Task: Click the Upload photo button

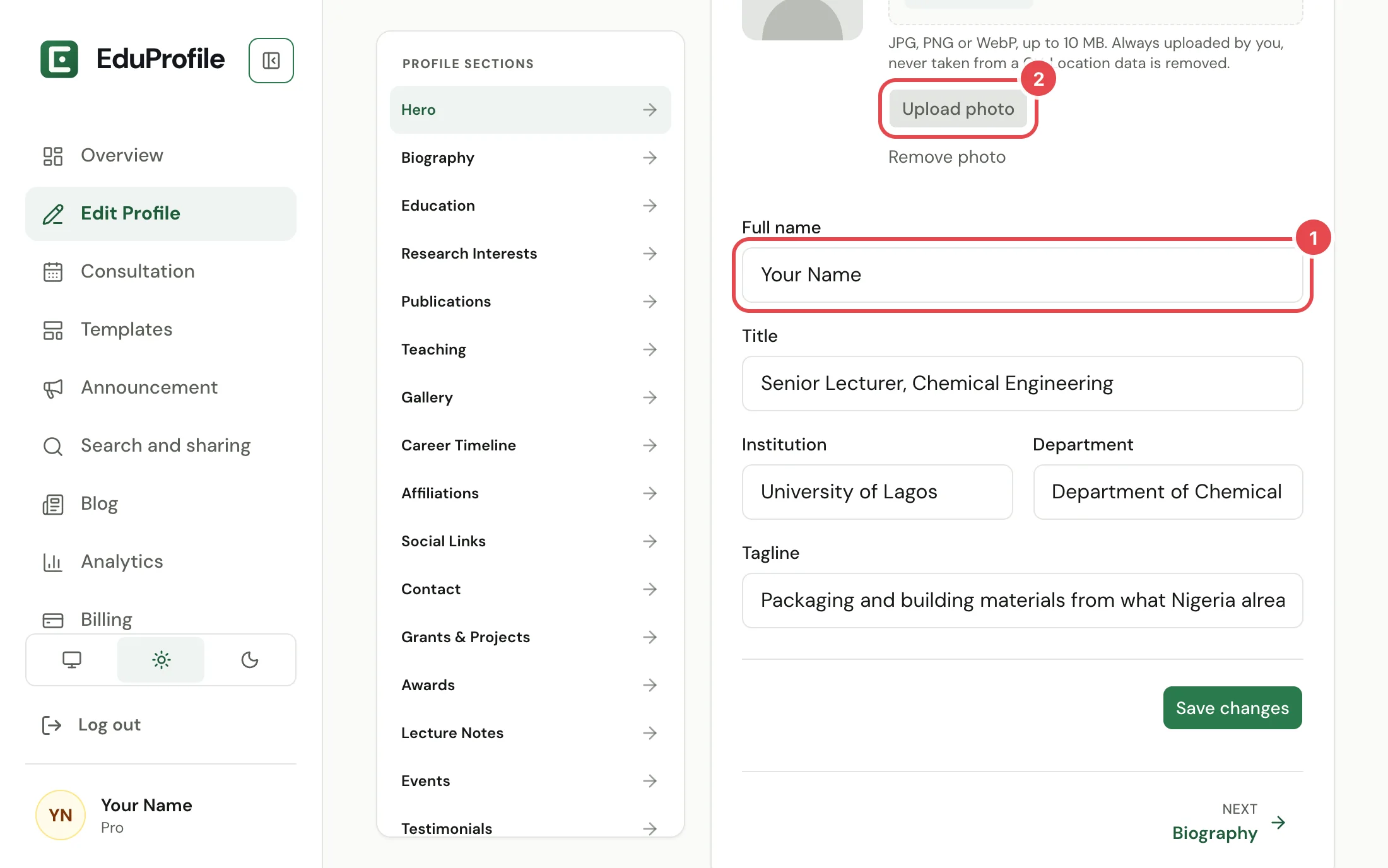Action: (958, 108)
